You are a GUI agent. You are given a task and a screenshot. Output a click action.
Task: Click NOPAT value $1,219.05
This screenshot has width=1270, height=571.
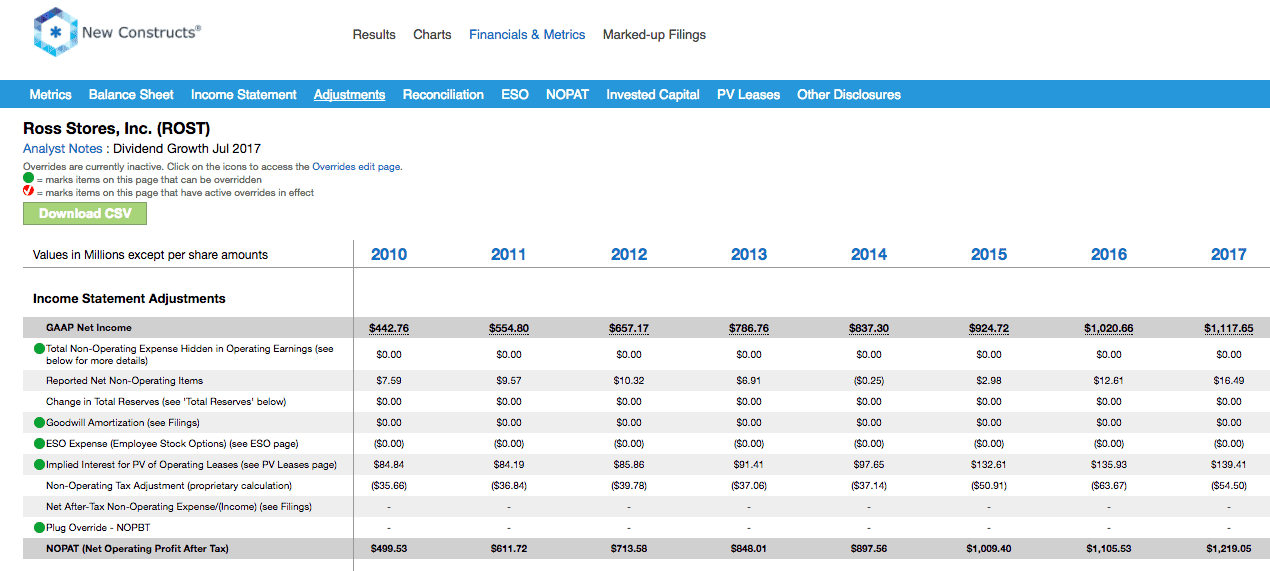[x=1229, y=549]
